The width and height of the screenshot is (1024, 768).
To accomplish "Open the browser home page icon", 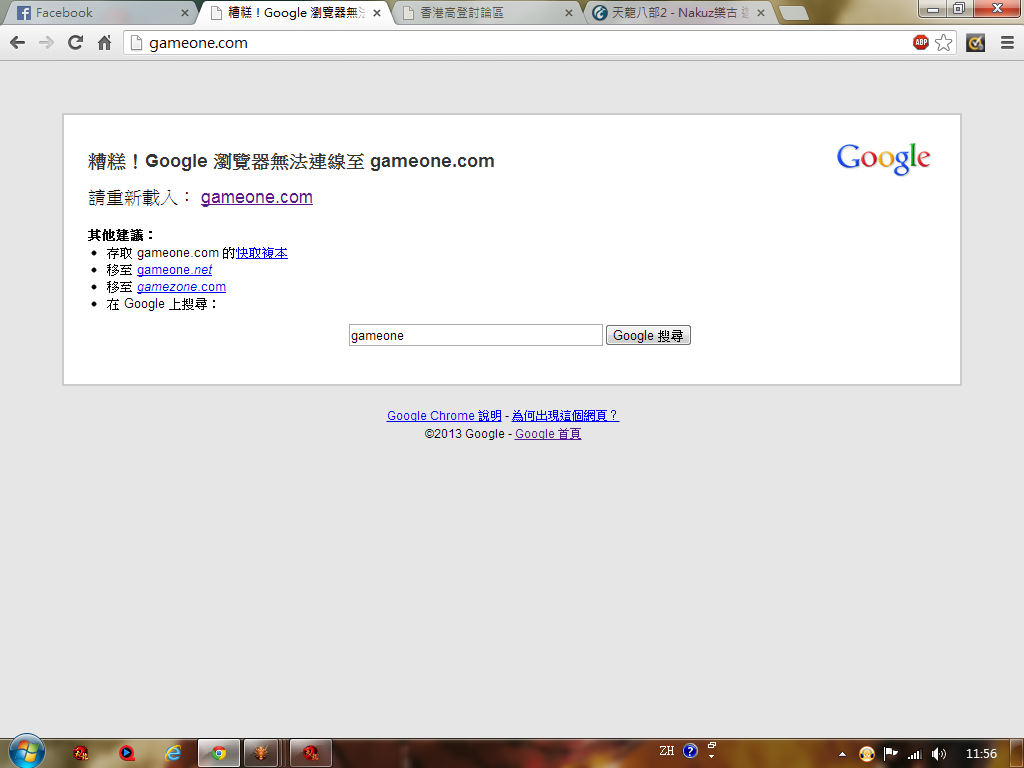I will 104,43.
